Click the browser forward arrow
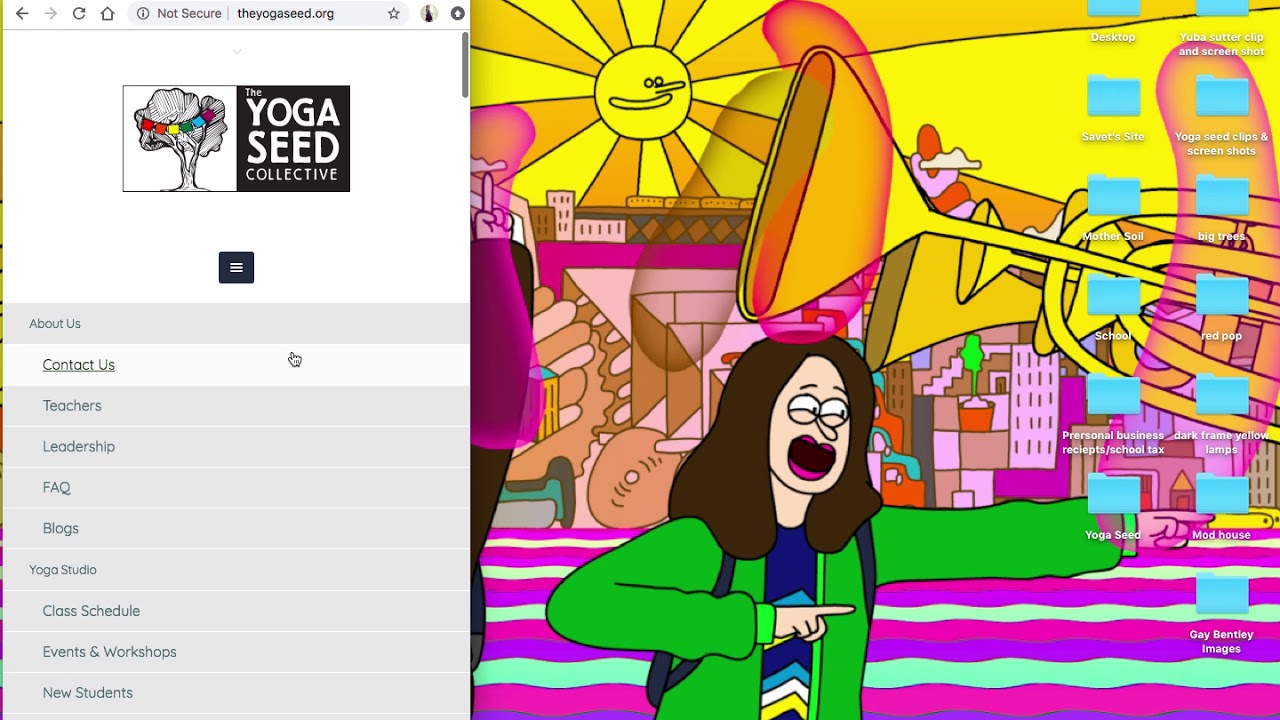Image resolution: width=1280 pixels, height=720 pixels. 50,14
